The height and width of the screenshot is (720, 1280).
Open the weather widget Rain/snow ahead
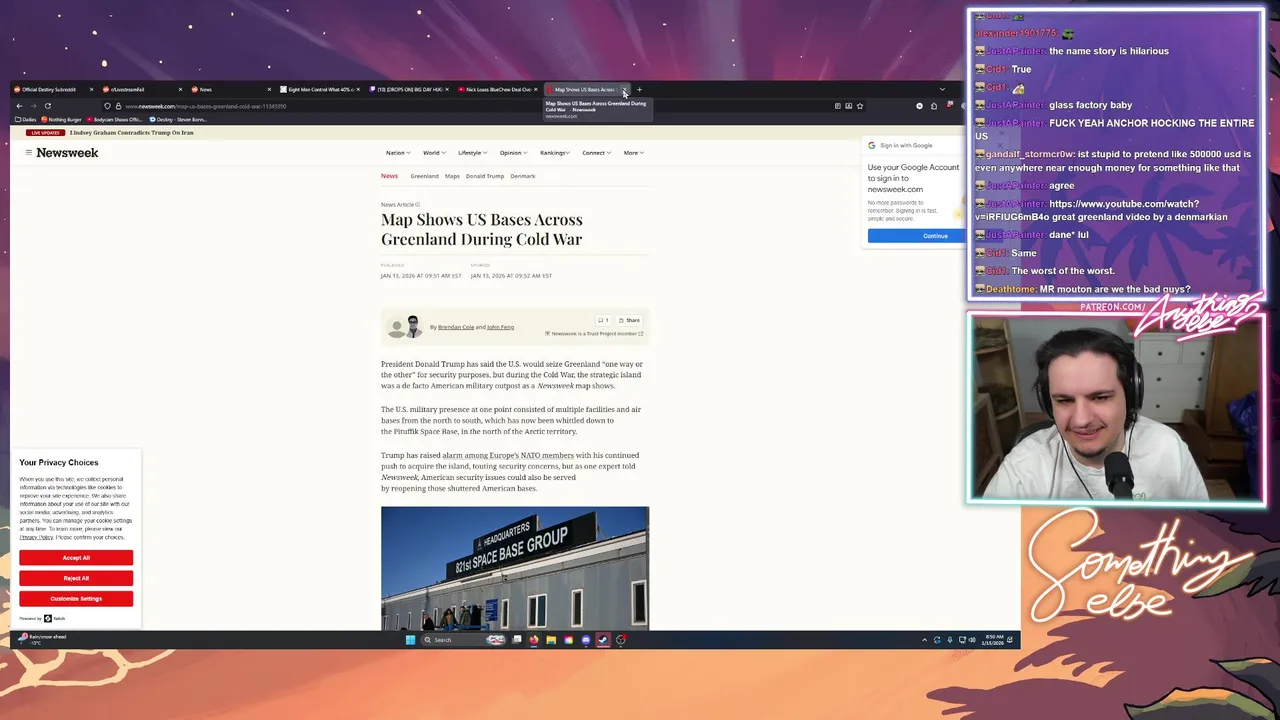42,639
